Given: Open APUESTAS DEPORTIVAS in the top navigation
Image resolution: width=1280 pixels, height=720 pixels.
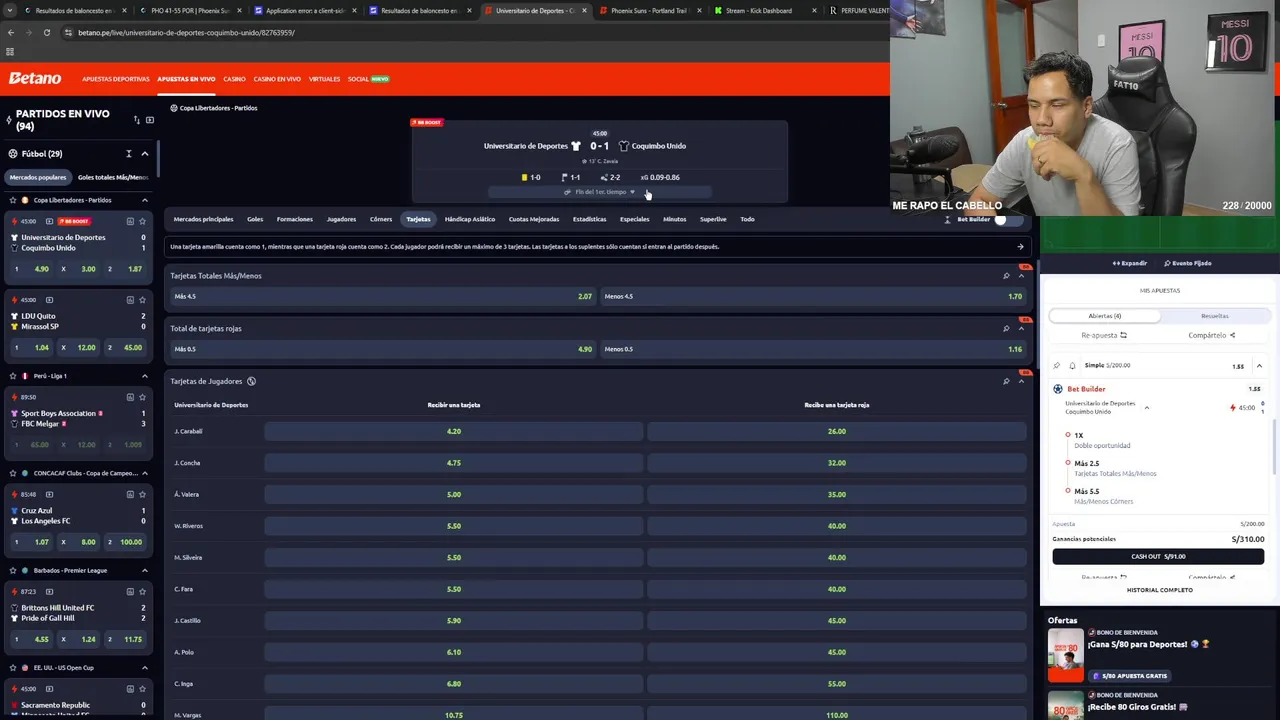Looking at the screenshot, I should coord(116,79).
